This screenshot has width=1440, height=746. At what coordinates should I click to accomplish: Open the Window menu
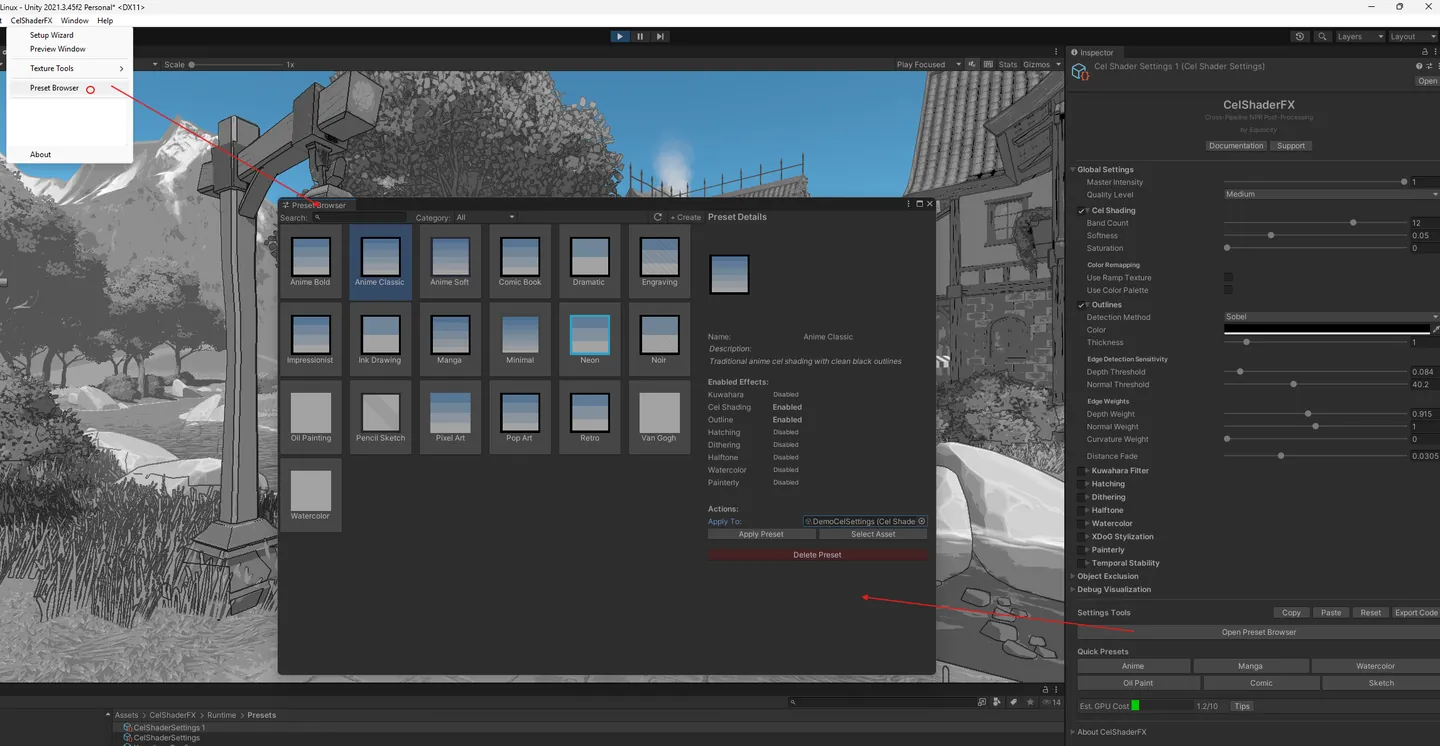[74, 20]
